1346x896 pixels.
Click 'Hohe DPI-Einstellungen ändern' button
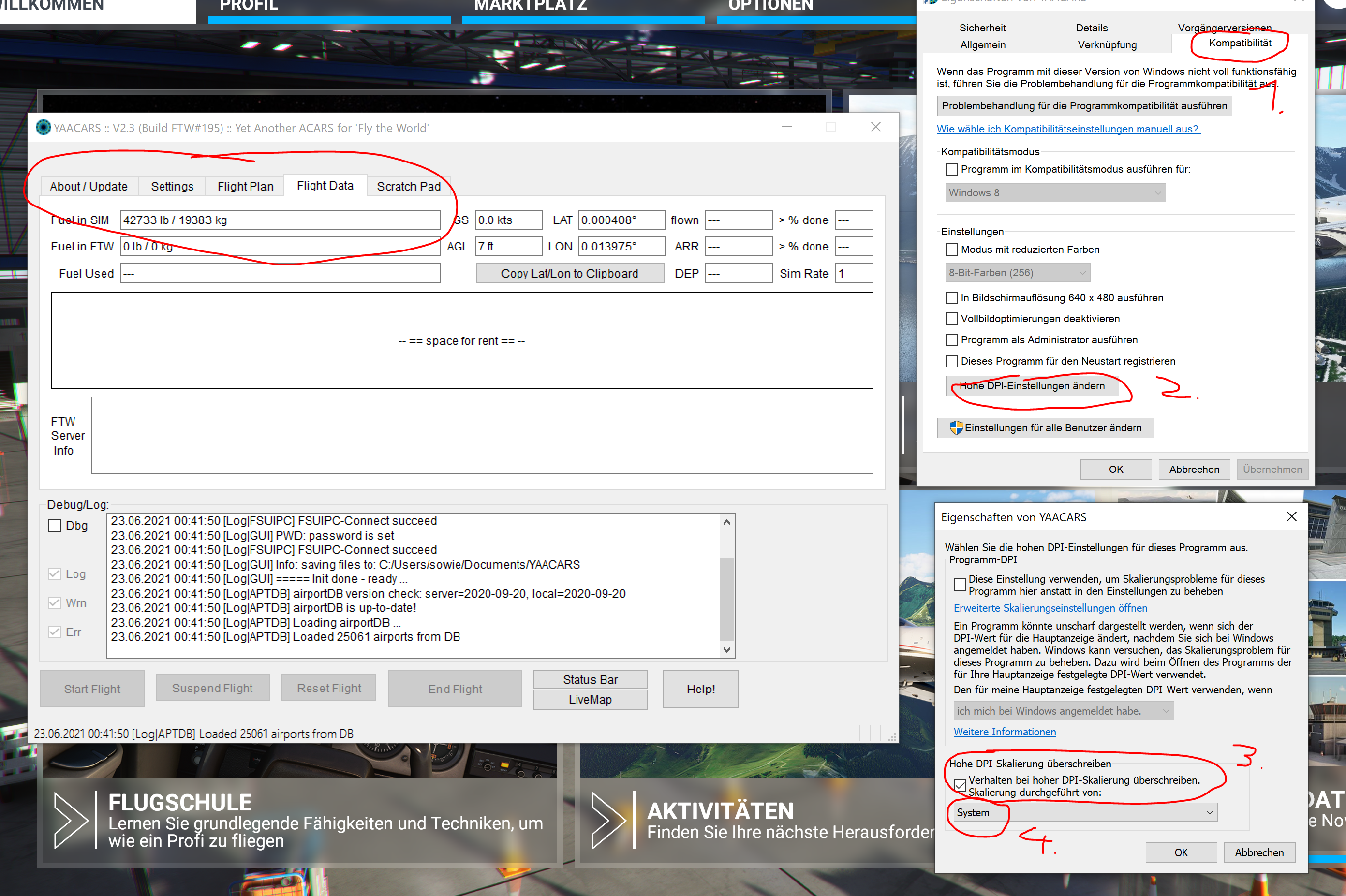click(1032, 386)
